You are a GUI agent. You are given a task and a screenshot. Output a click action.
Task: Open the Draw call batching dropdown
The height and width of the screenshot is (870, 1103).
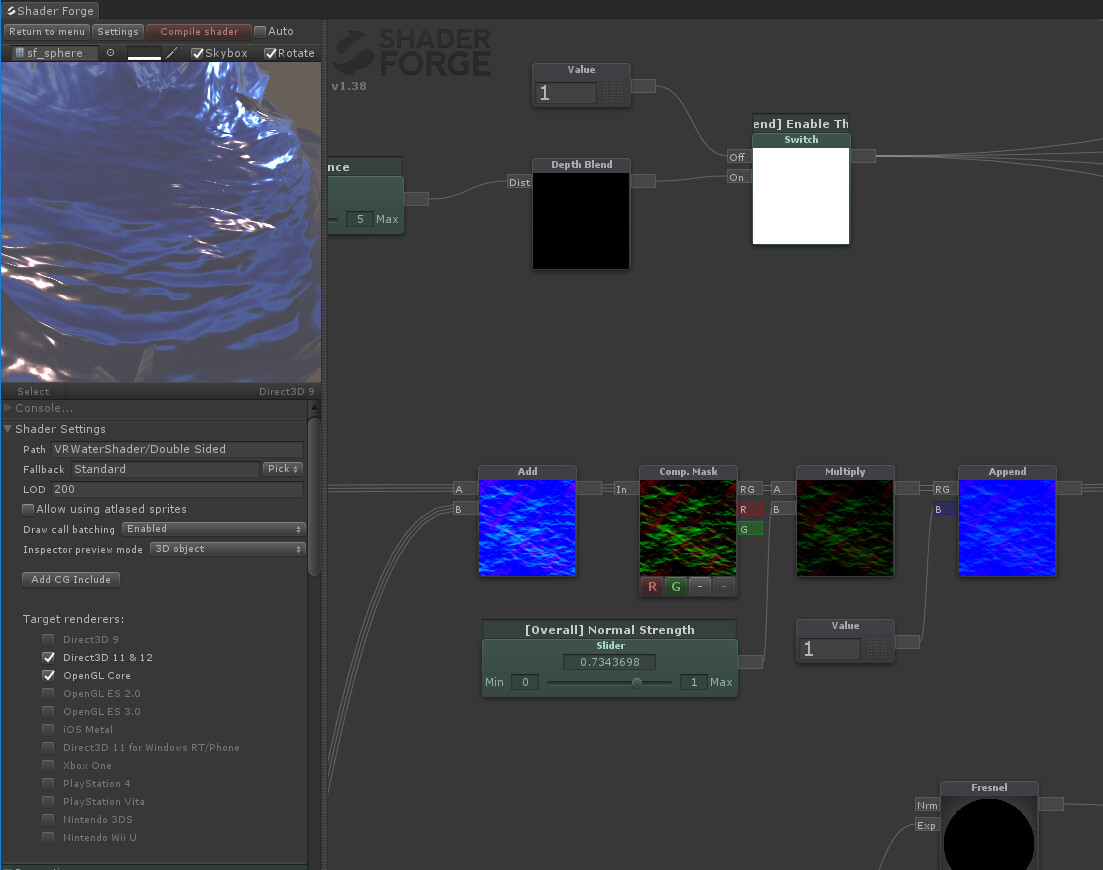point(212,528)
